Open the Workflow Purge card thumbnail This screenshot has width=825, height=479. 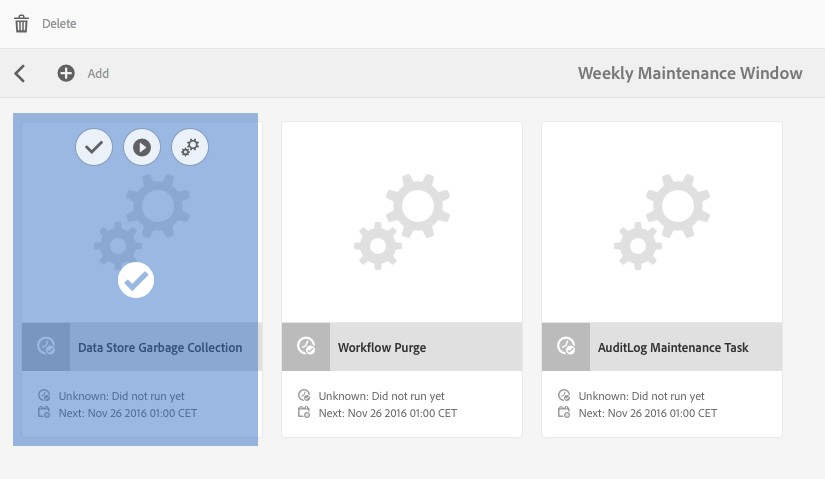pos(402,222)
